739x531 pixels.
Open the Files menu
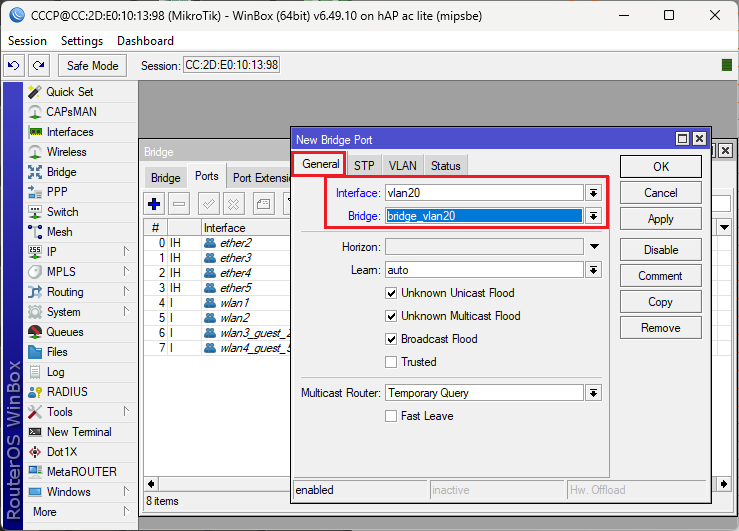57,352
